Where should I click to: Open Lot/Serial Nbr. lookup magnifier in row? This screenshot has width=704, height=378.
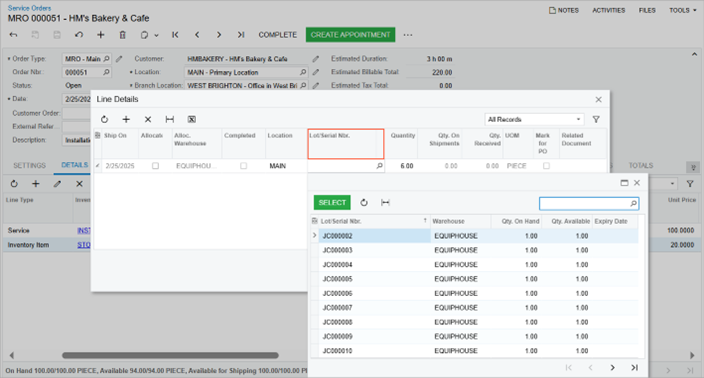pos(379,166)
